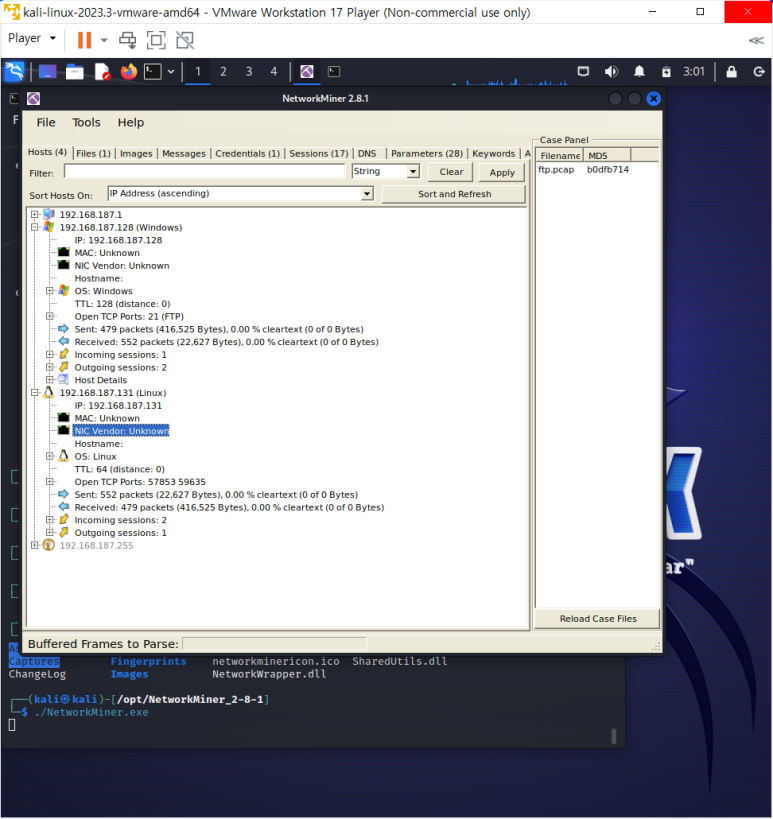Click the volume speaker icon in panel
The height and width of the screenshot is (819, 773).
(611, 72)
